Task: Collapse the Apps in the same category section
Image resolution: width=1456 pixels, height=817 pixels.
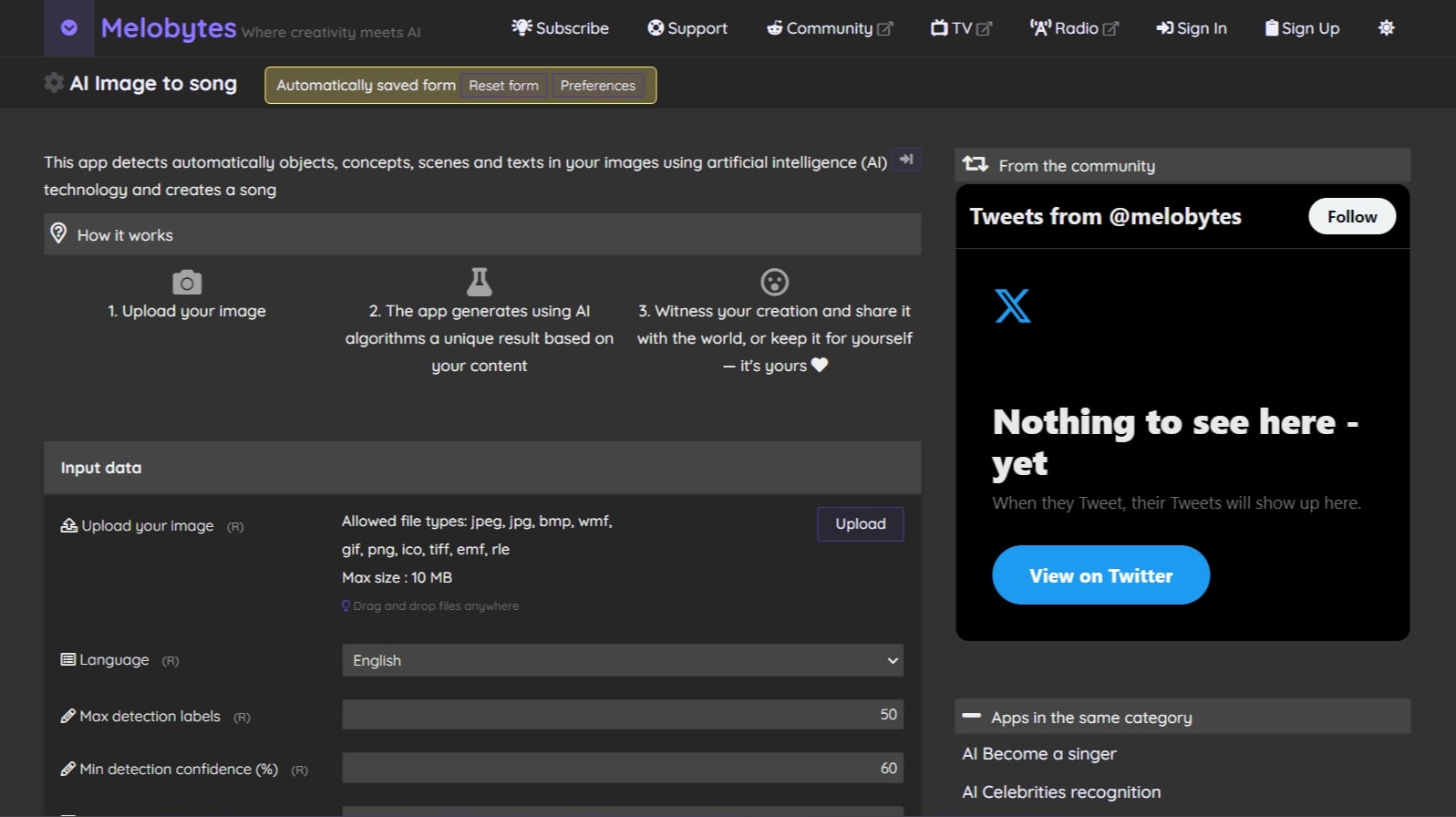Action: (972, 717)
